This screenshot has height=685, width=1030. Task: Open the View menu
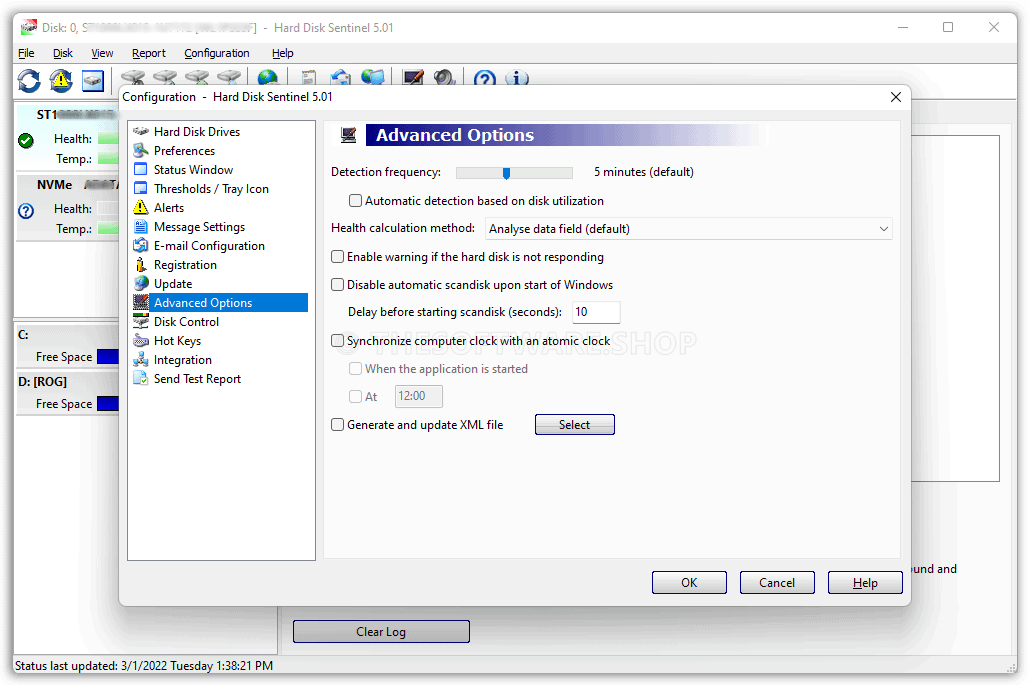tap(102, 53)
